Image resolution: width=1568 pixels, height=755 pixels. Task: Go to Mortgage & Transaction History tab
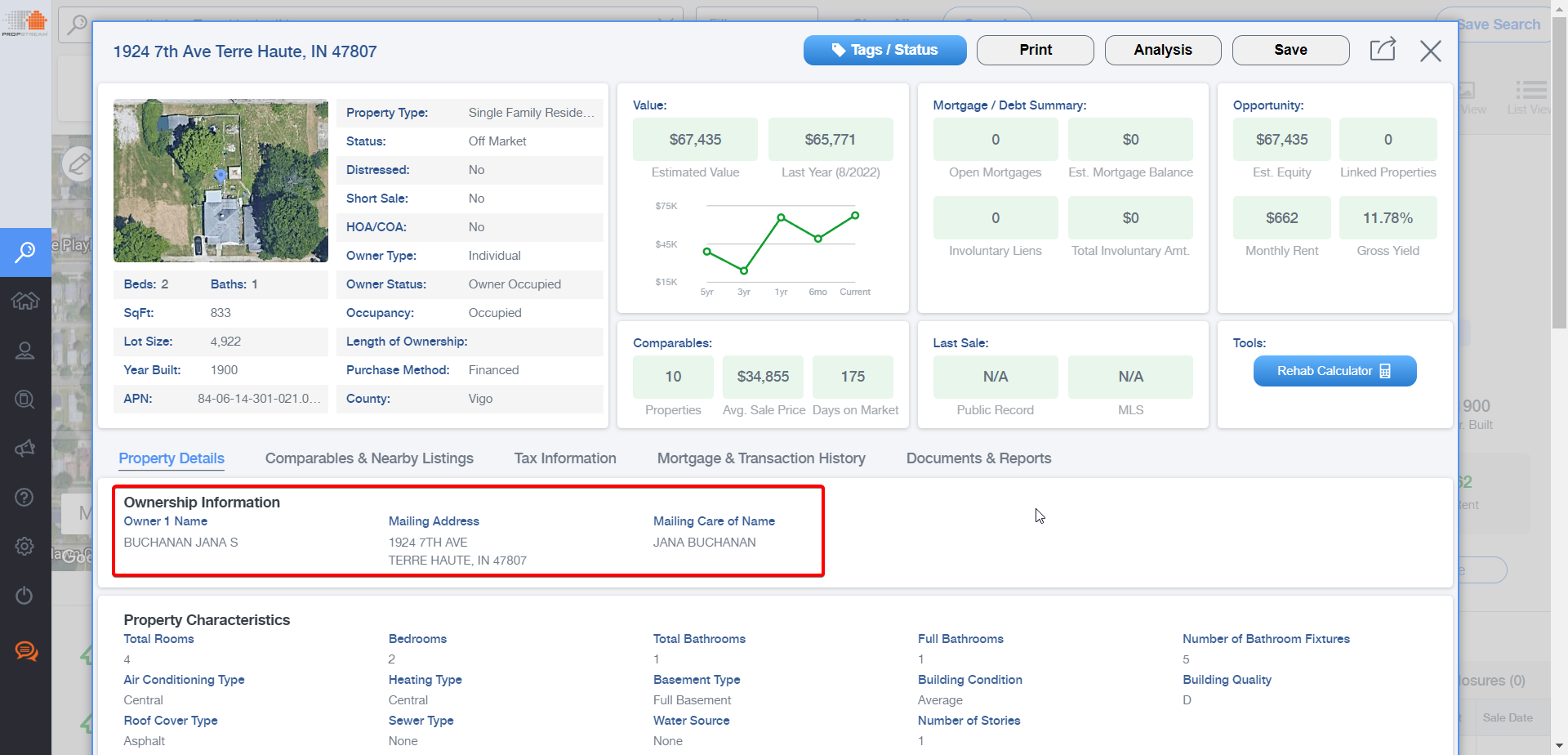tap(761, 458)
